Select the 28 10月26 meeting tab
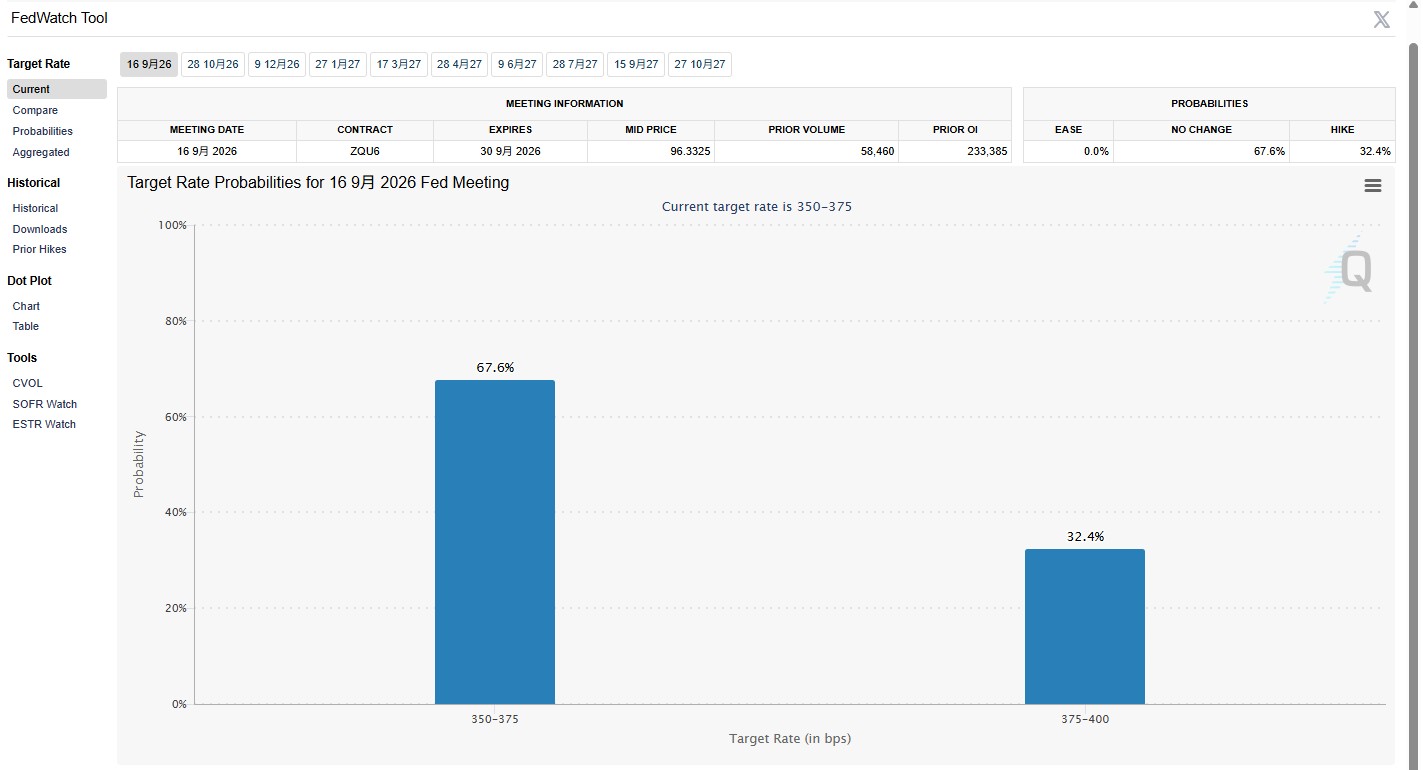This screenshot has height=770, width=1423. click(x=213, y=64)
